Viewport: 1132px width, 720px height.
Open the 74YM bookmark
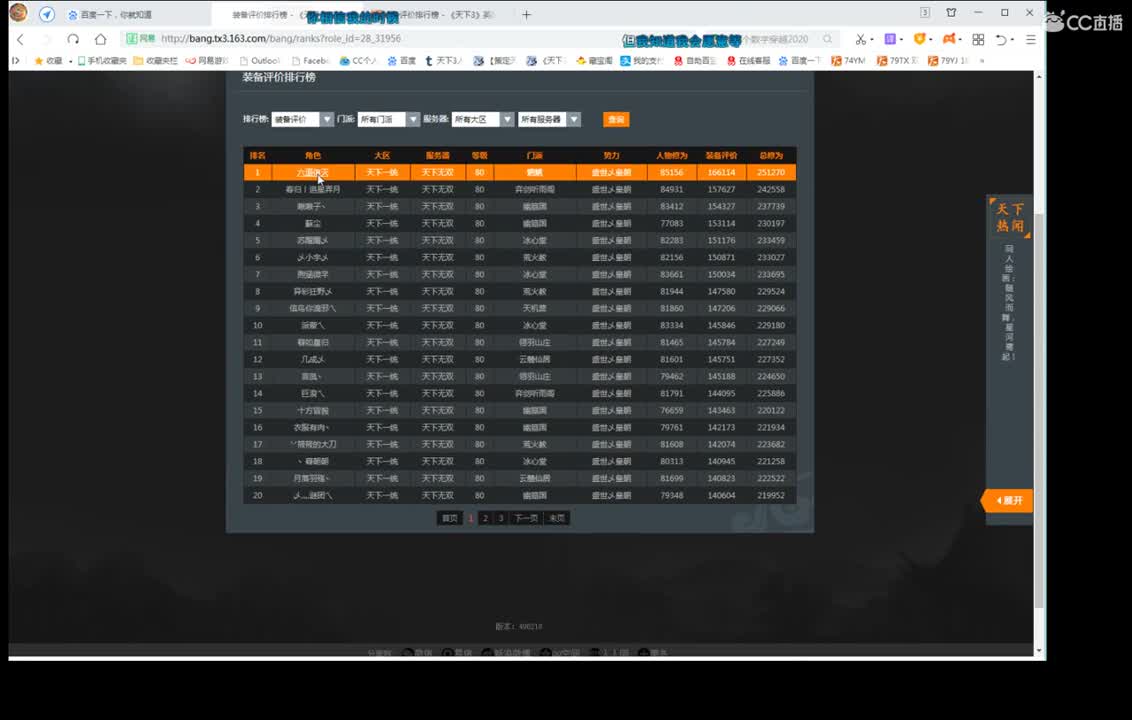coord(848,61)
